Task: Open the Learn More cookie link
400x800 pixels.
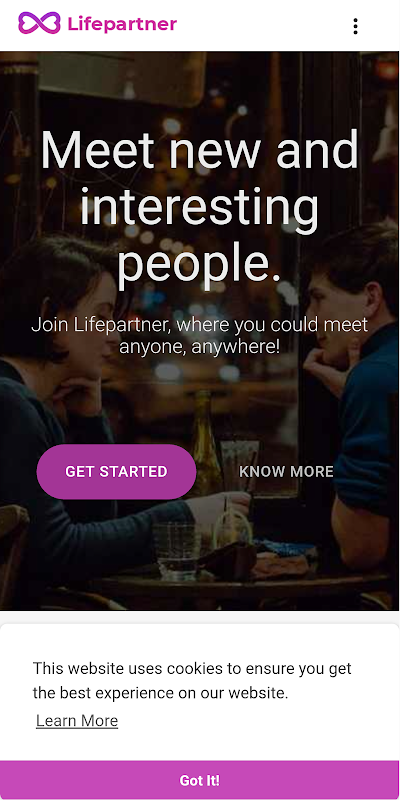Action: click(77, 720)
